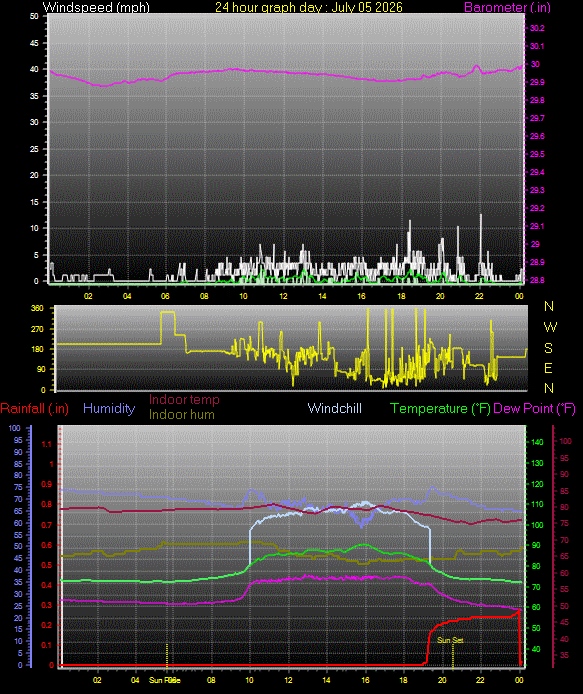Click the 24 hour graph day title

(x=309, y=7)
